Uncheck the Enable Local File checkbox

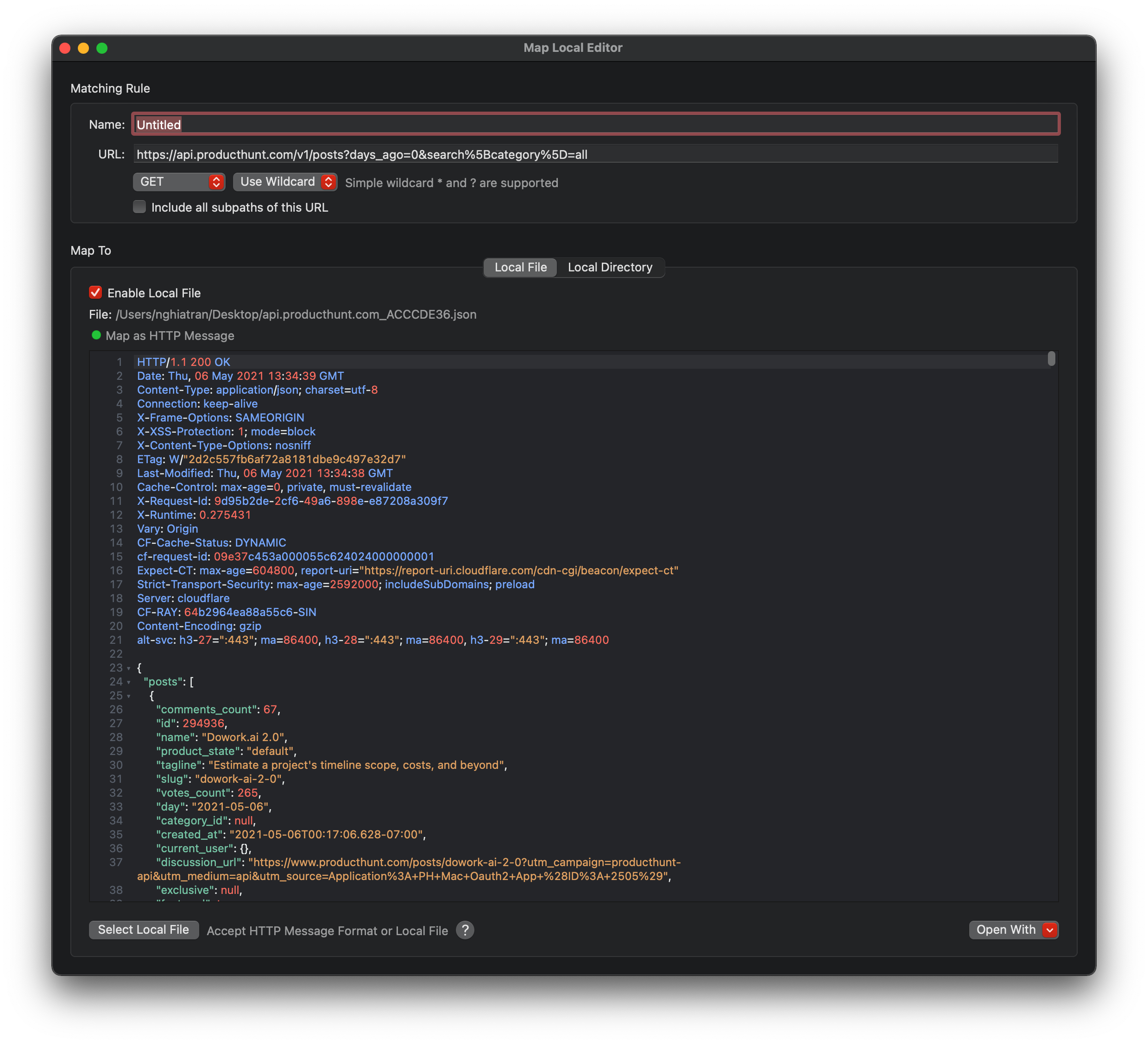(x=95, y=293)
